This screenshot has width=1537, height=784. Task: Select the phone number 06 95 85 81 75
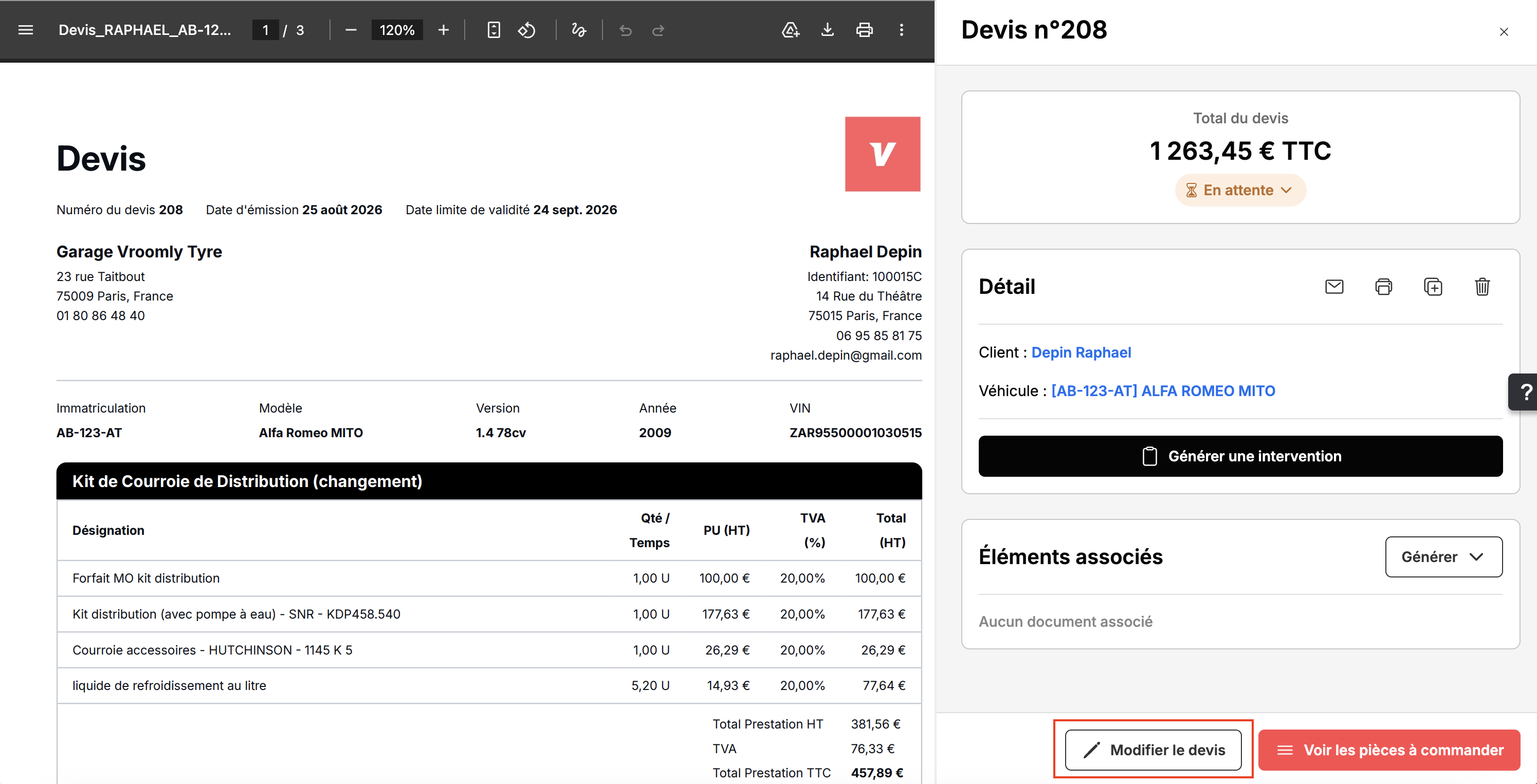click(x=879, y=335)
